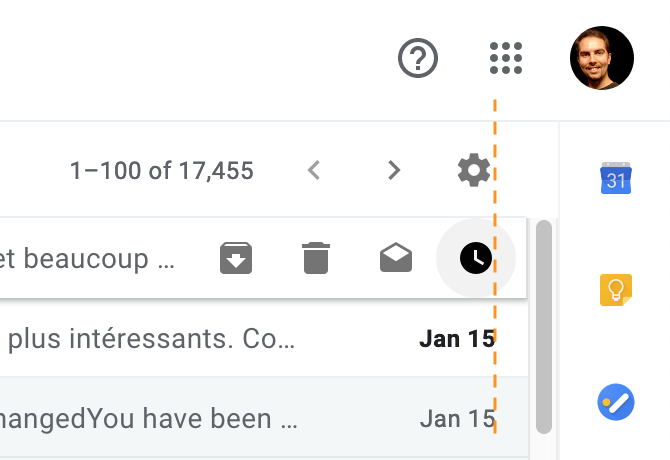Image resolution: width=670 pixels, height=460 pixels.
Task: Open the email with "You have been" snippet
Action: coord(150,418)
